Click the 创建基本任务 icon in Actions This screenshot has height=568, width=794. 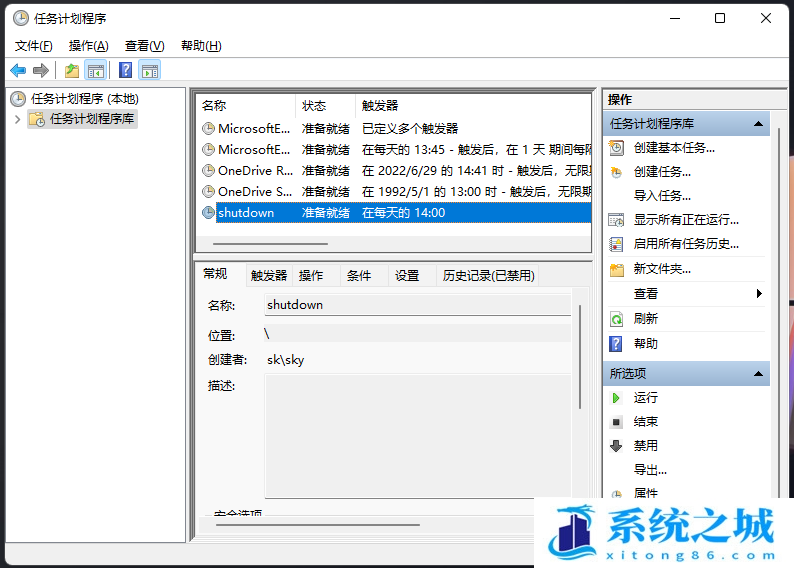(x=616, y=148)
